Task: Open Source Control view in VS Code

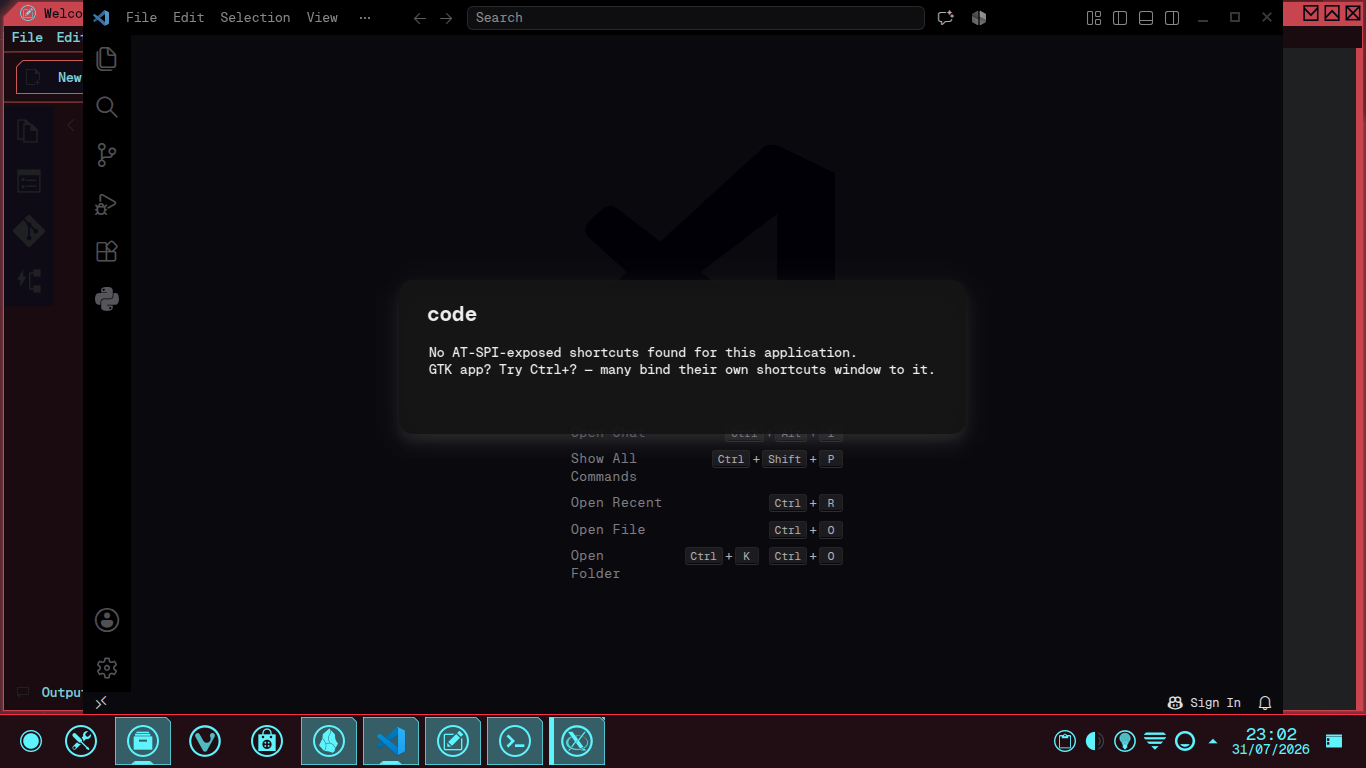Action: pyautogui.click(x=107, y=155)
